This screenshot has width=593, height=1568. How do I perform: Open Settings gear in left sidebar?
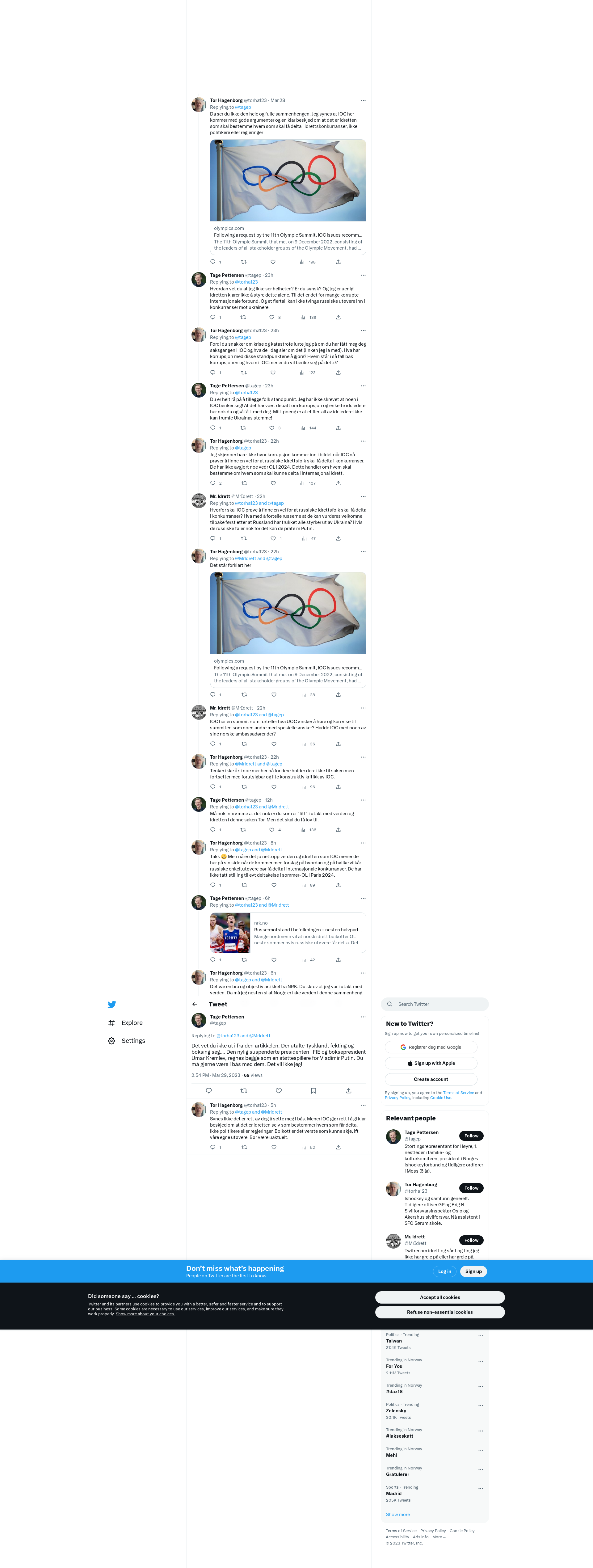(x=111, y=1041)
